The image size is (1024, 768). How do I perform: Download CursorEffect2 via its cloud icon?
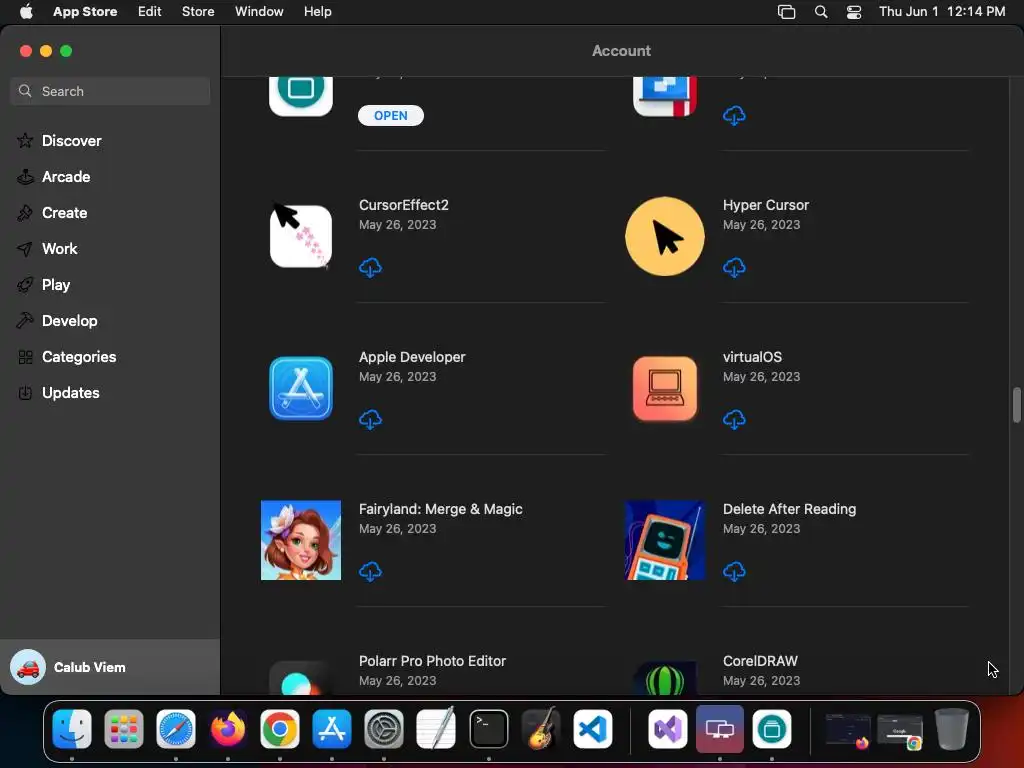click(370, 268)
